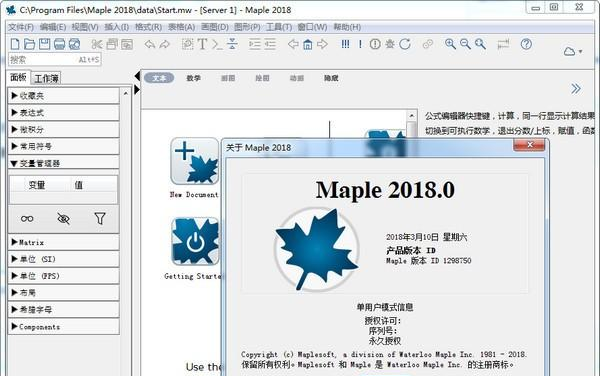The height and width of the screenshot is (376, 600).
Task: Paste from clipboard icon
Action: (x=127, y=44)
